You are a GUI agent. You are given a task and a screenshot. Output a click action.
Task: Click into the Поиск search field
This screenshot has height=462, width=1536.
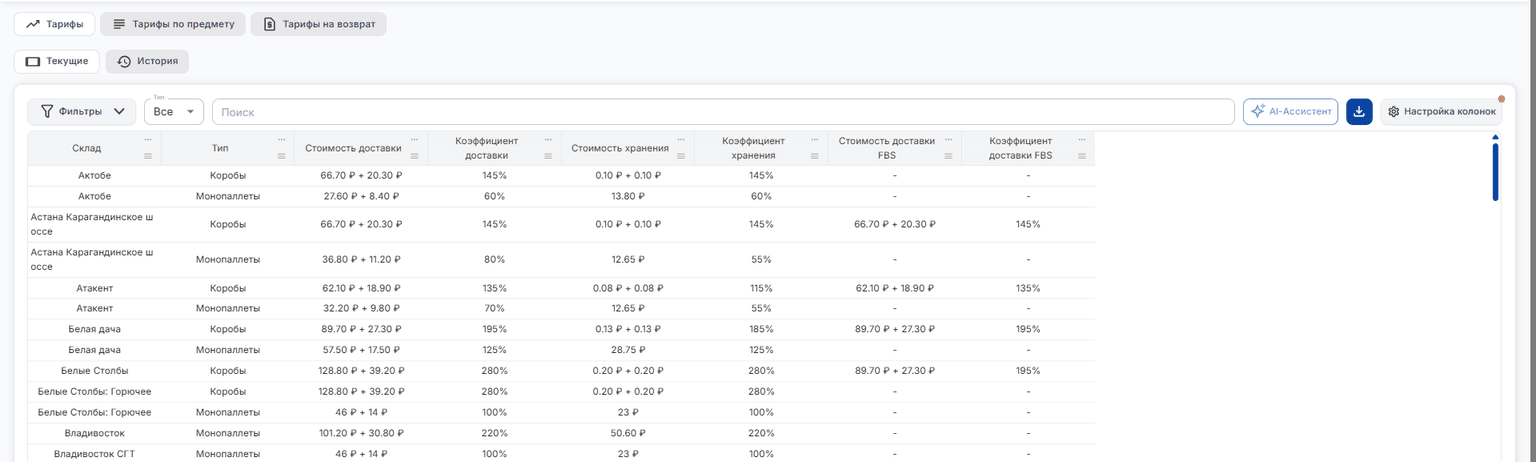pos(723,112)
